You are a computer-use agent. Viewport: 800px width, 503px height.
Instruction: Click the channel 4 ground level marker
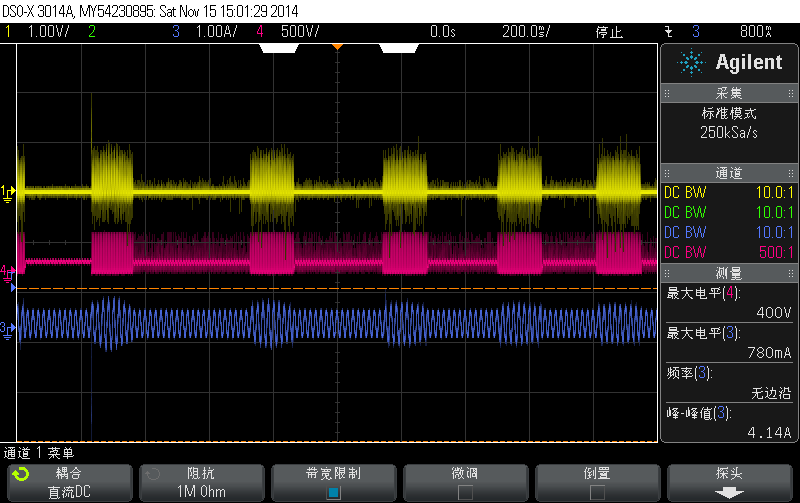click(7, 273)
